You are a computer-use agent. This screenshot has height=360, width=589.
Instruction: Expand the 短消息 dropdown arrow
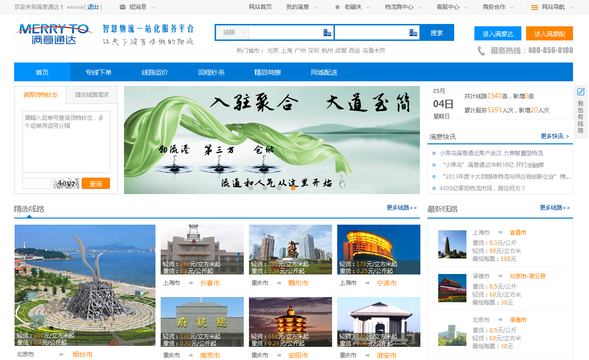point(153,7)
